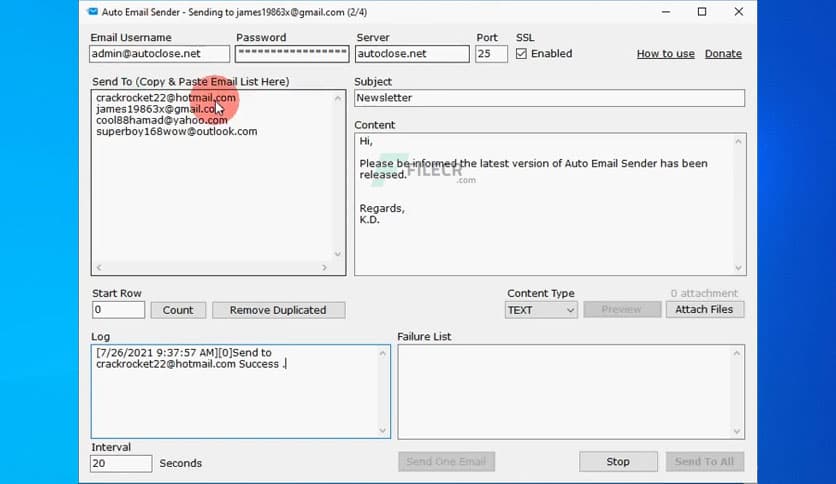This screenshot has width=836, height=484.
Task: Maximize the Auto Email Sender window
Action: click(702, 12)
